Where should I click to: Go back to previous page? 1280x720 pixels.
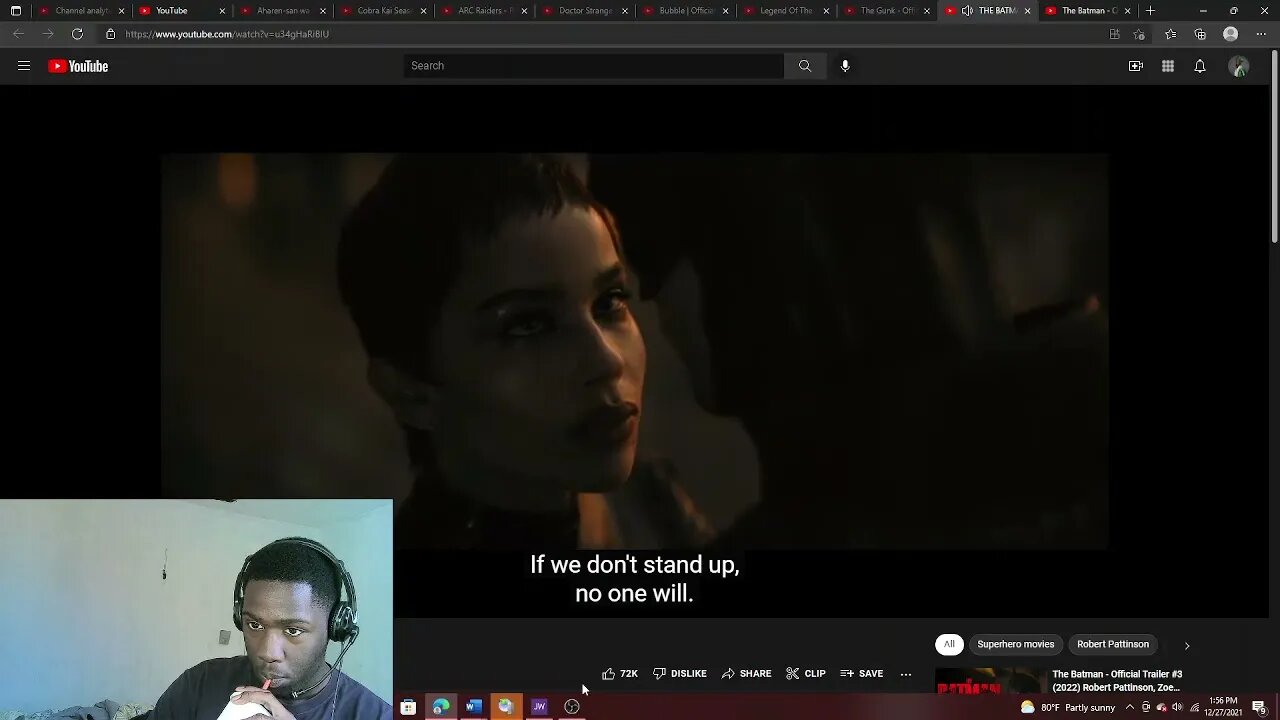[x=18, y=34]
